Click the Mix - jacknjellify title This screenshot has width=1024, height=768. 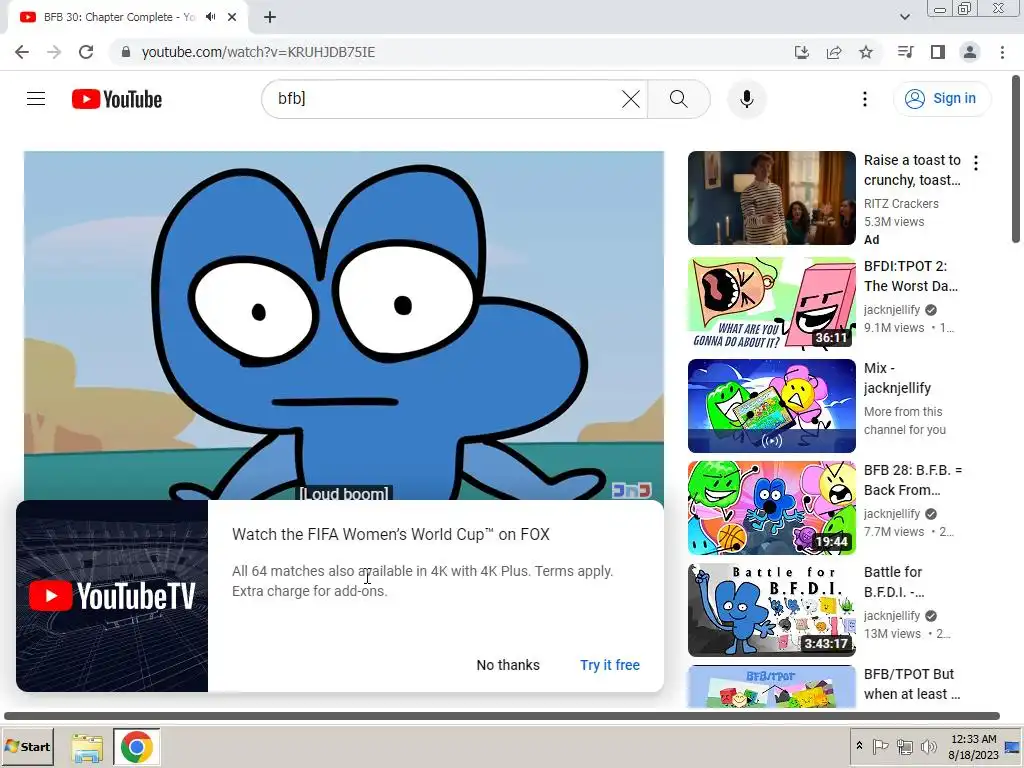coord(897,378)
